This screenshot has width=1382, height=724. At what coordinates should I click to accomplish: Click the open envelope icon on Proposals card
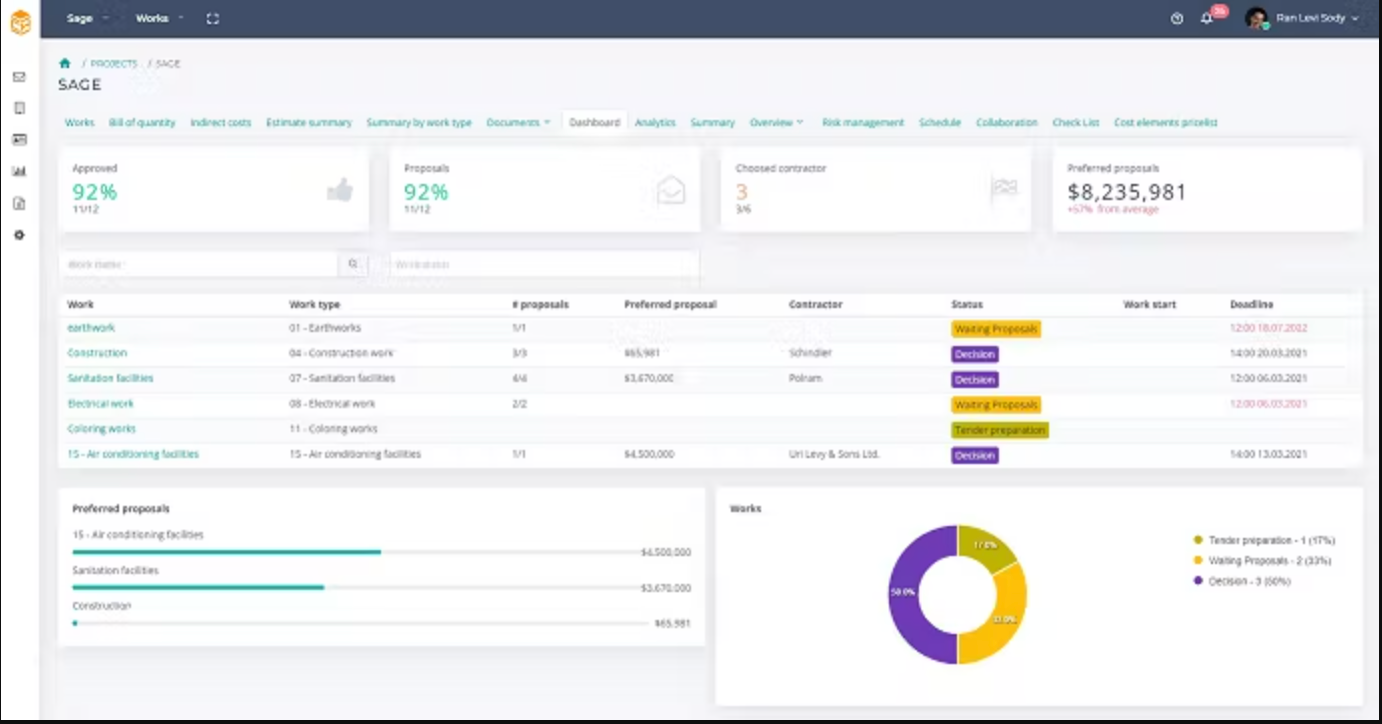[671, 190]
